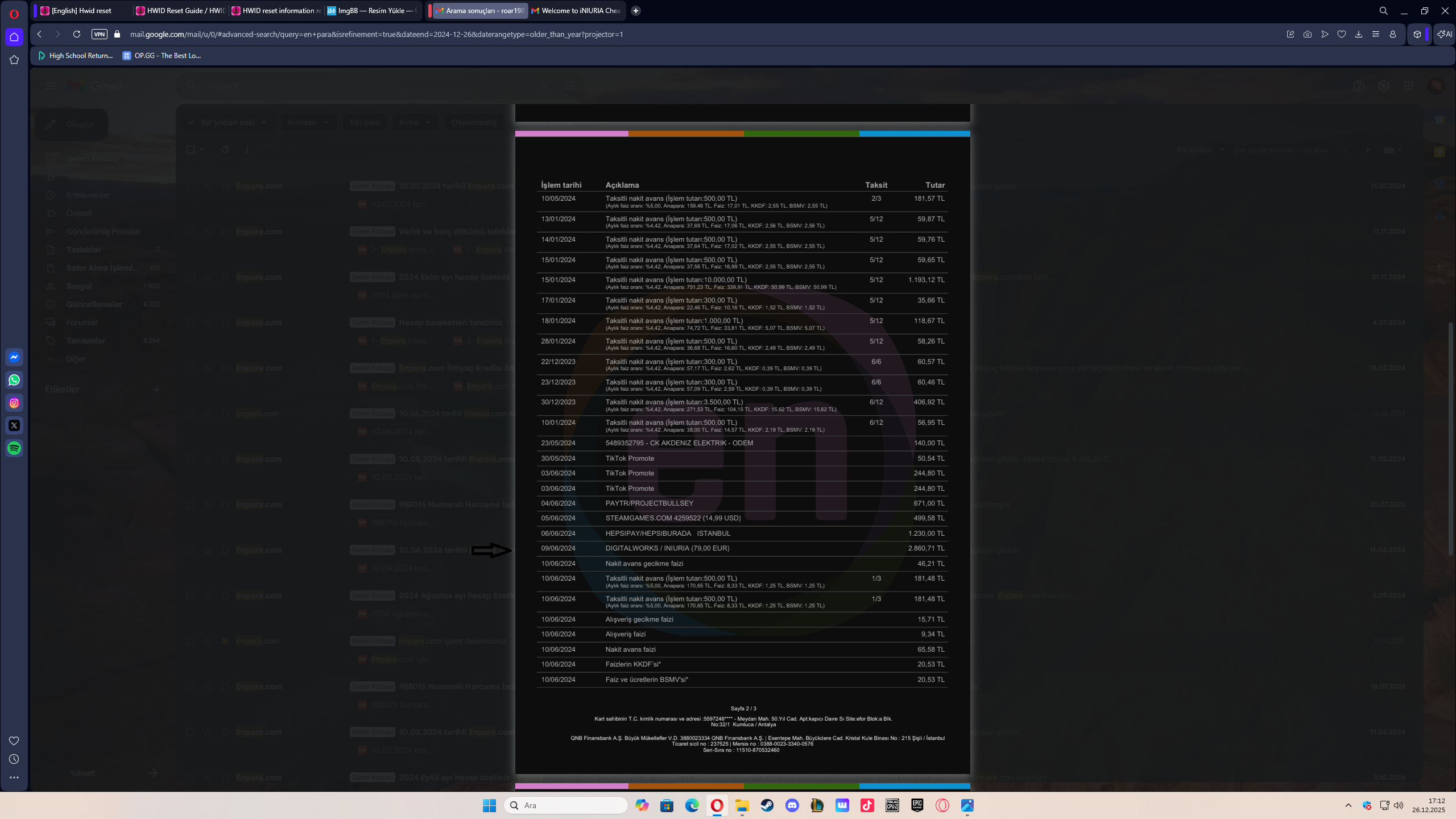Screen dimensions: 1456x819
Task: Open the Gmail more-actions three-dot menu
Action: pos(247,150)
